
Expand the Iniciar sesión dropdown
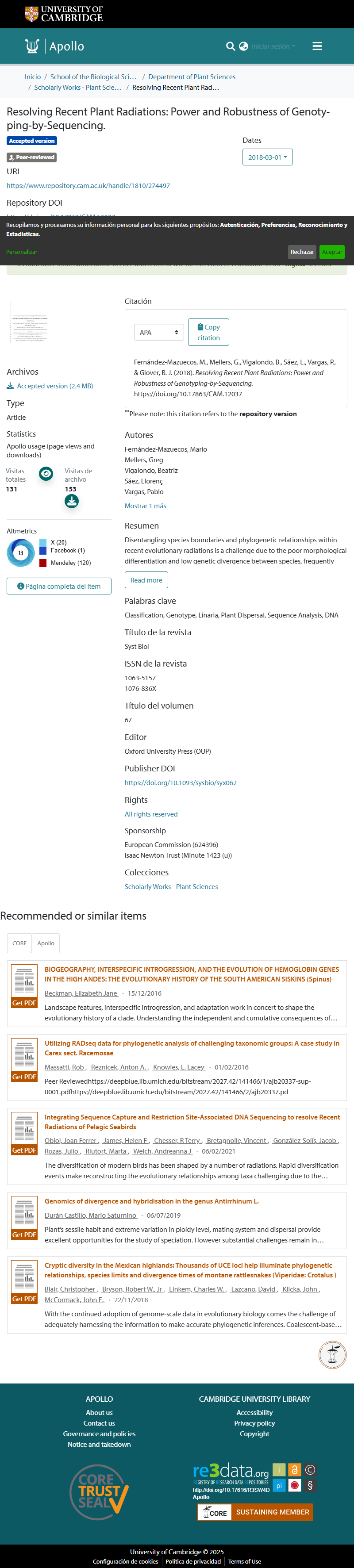(x=273, y=46)
